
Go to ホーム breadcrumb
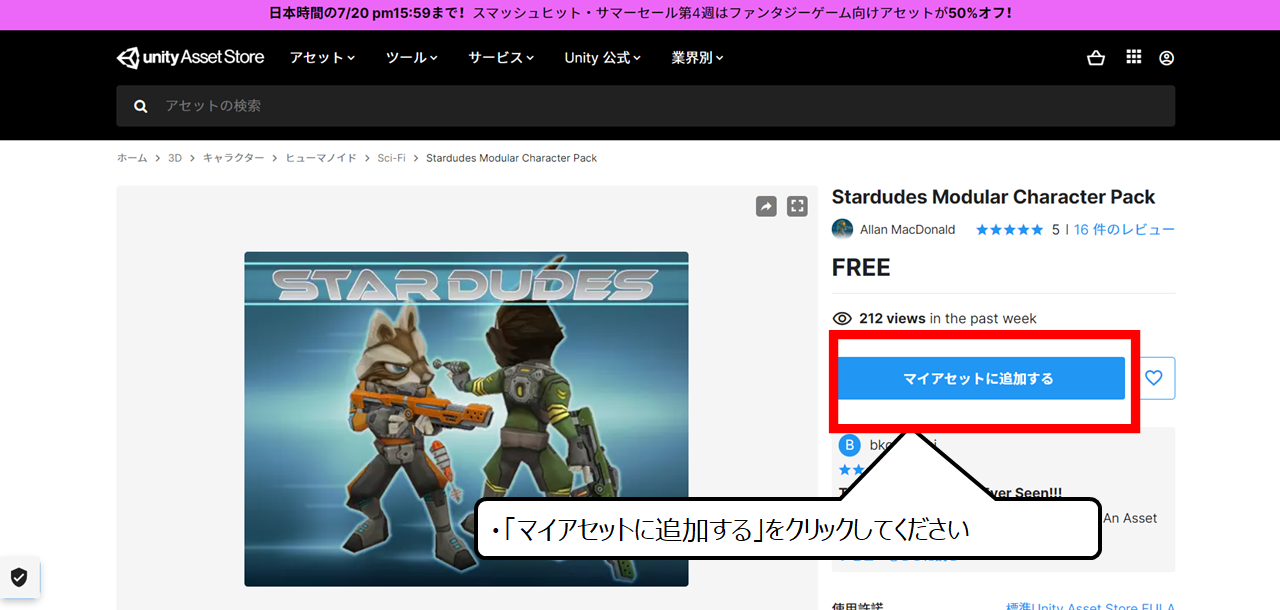click(132, 158)
